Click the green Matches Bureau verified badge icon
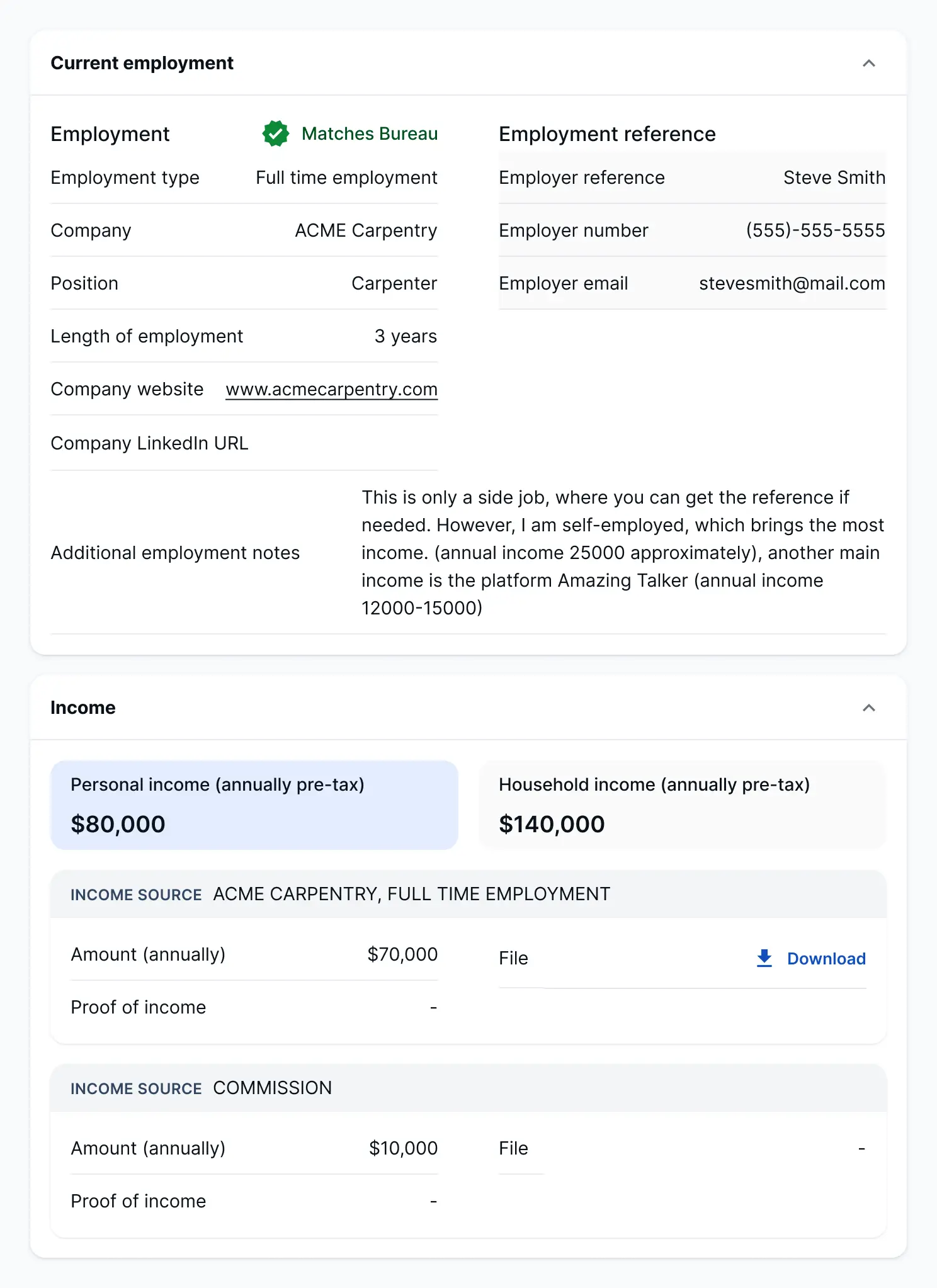The width and height of the screenshot is (937, 1288). tap(276, 133)
